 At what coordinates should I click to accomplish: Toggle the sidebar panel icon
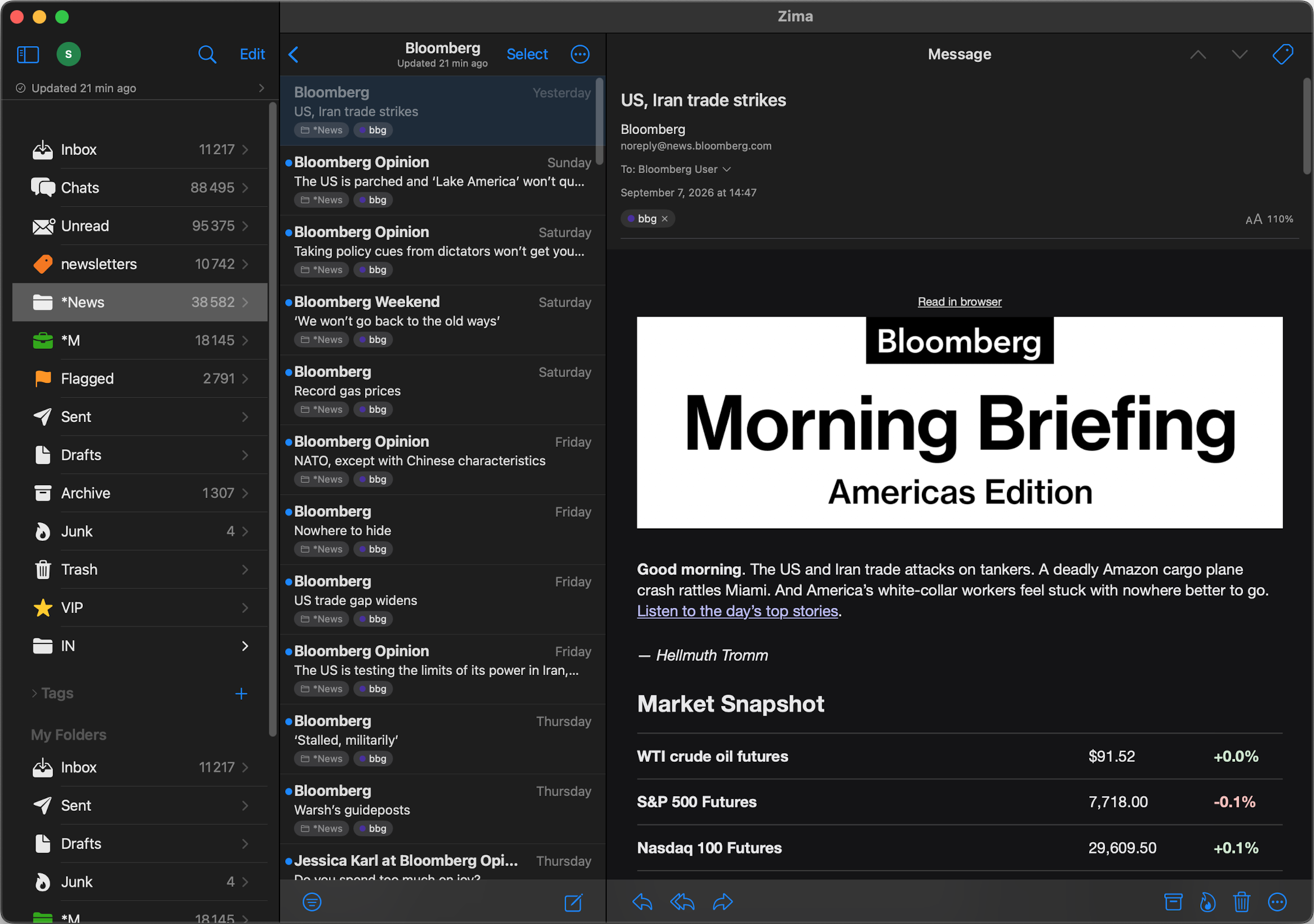pyautogui.click(x=28, y=54)
